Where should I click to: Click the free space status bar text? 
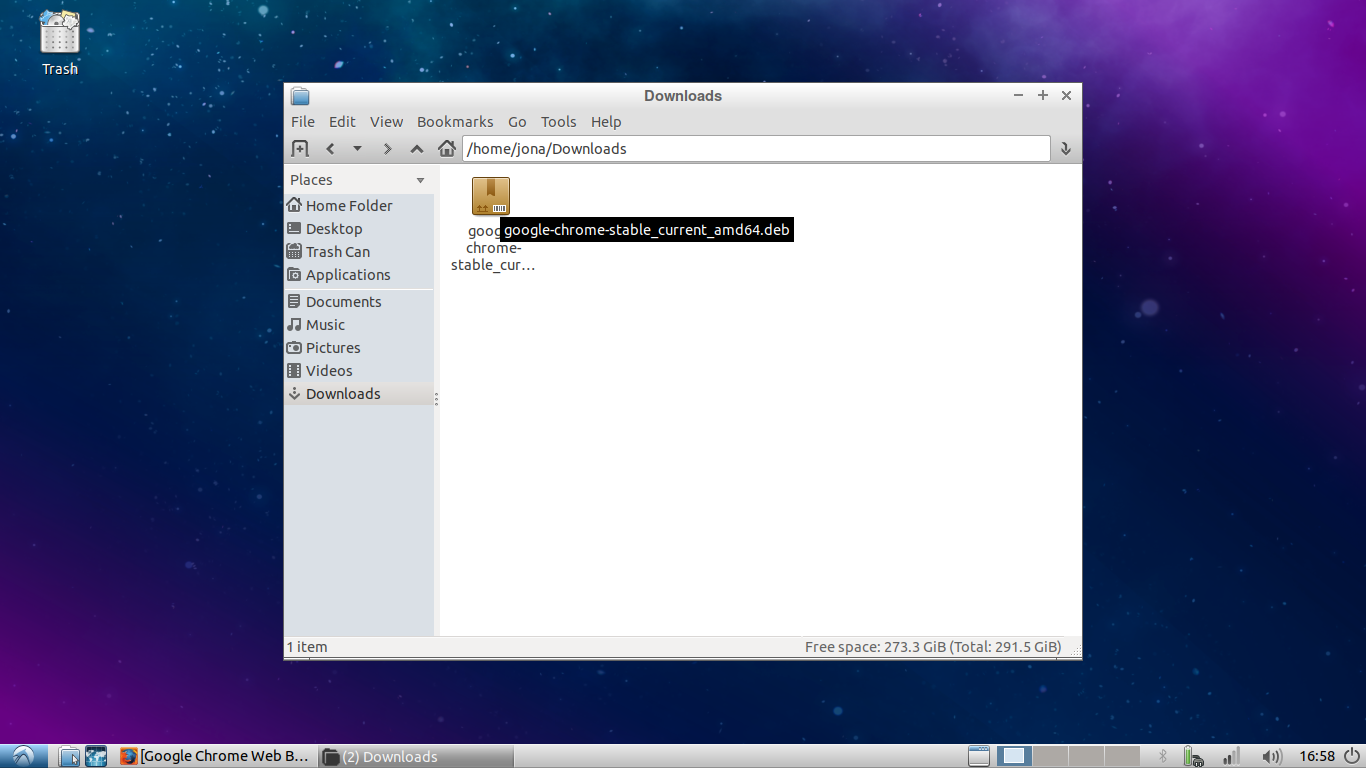(x=933, y=647)
